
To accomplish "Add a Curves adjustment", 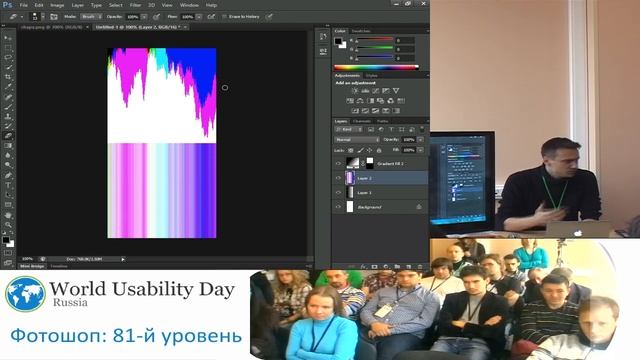I will click(x=376, y=91).
